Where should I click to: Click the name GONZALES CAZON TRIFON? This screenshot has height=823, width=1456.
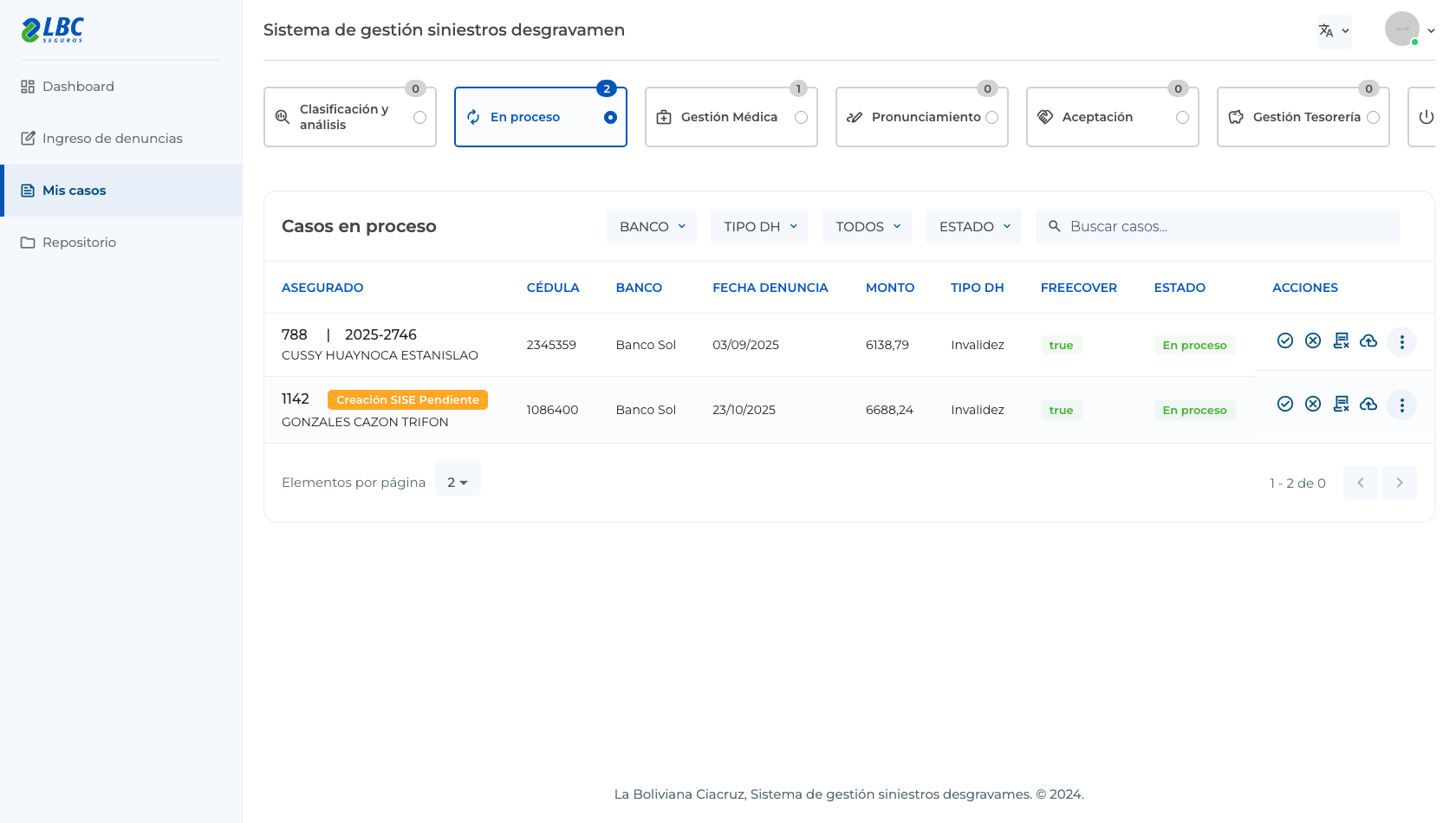pos(365,422)
